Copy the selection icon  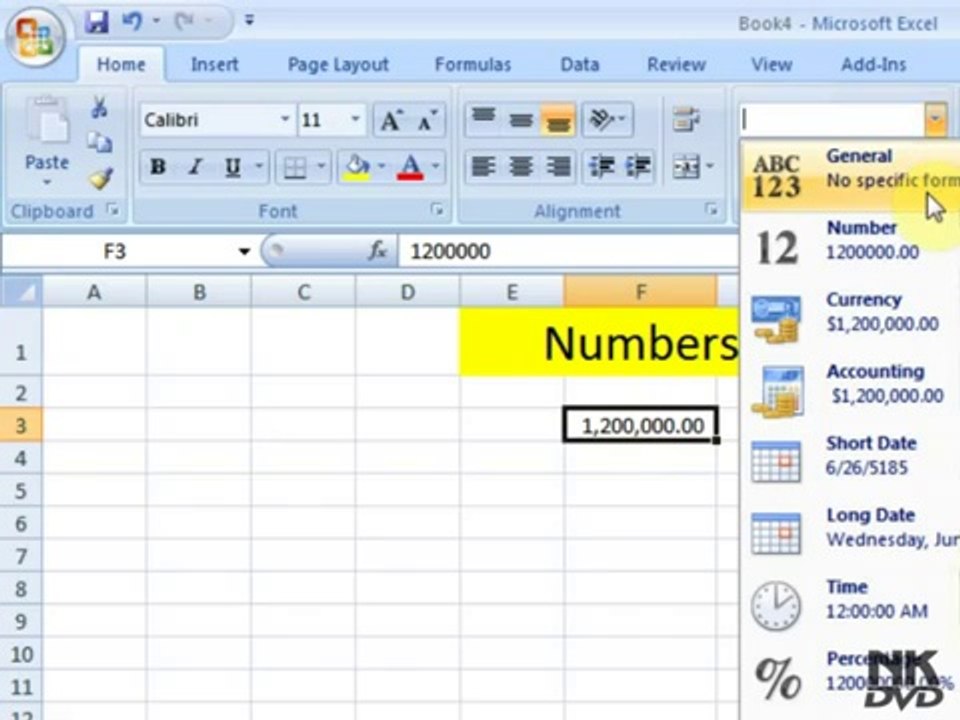[99, 142]
